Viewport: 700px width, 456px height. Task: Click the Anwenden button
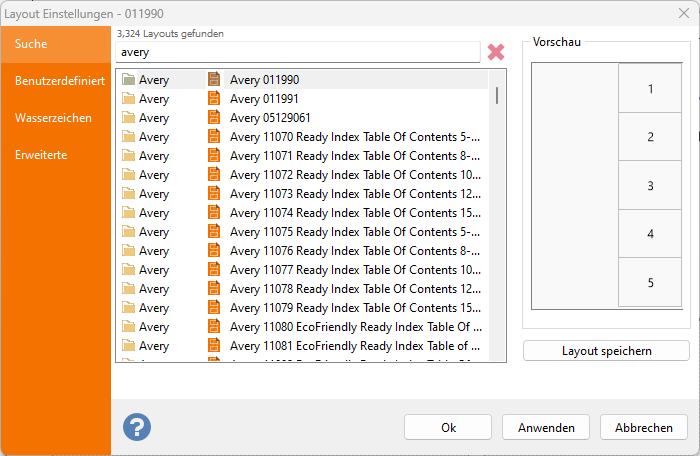coord(546,427)
